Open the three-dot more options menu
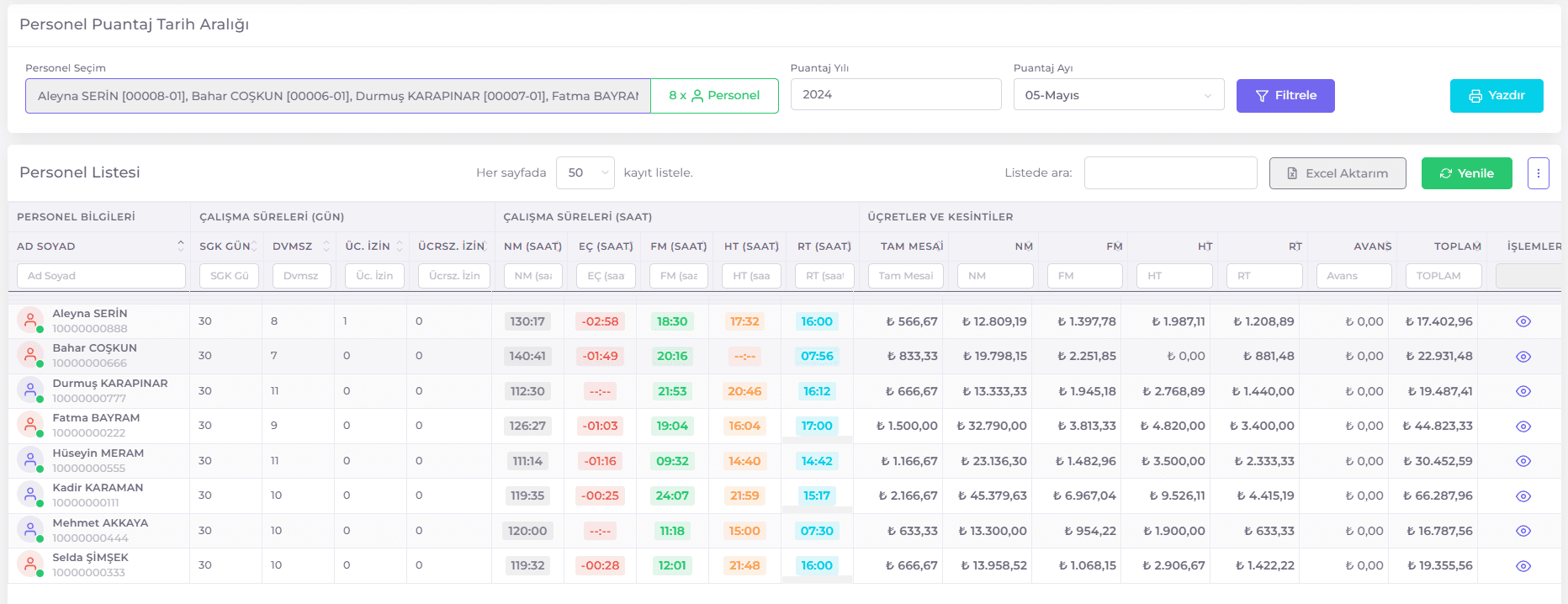The image size is (1568, 604). [1538, 173]
